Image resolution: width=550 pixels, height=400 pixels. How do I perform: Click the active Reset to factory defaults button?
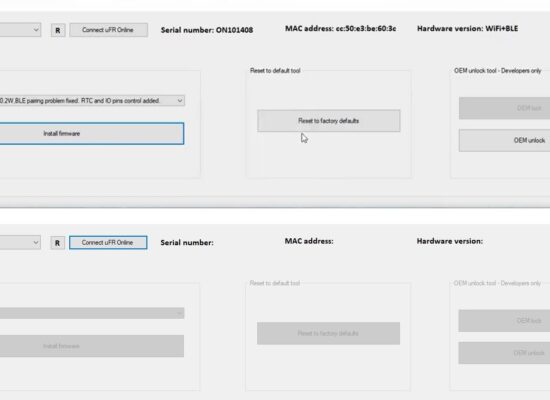tap(329, 121)
